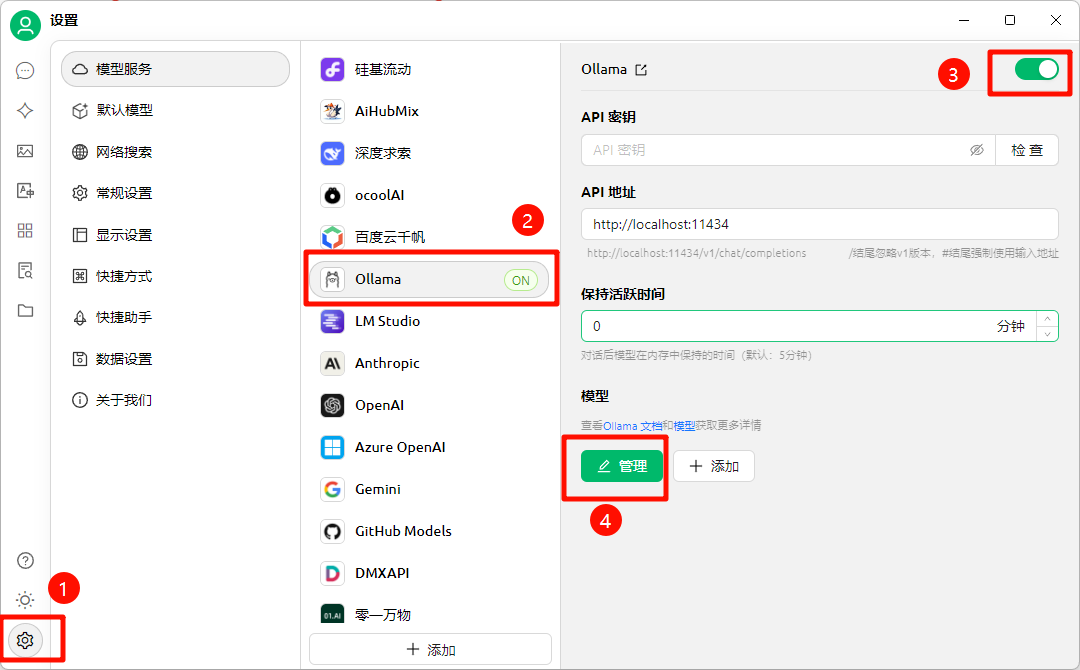Click the green 管理 models button
The width and height of the screenshot is (1080, 670).
(x=622, y=466)
